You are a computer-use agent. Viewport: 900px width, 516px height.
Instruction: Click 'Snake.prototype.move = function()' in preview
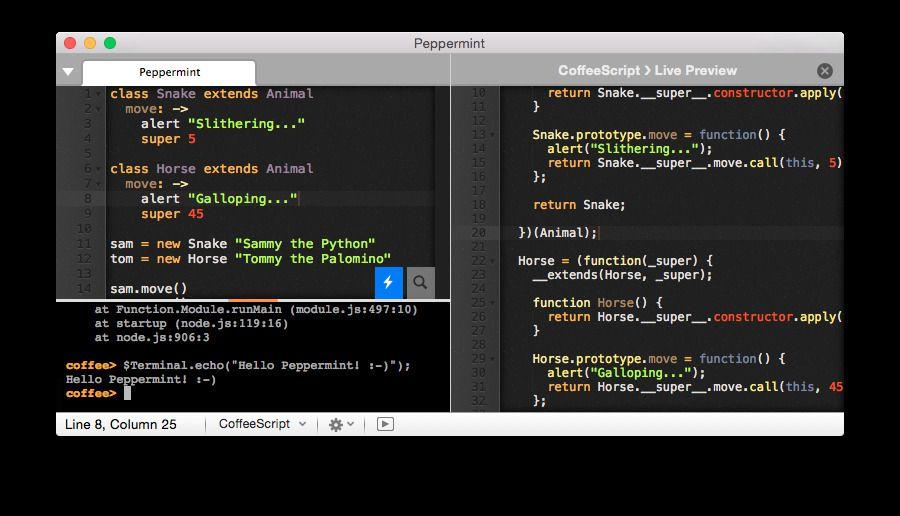[x=658, y=135]
